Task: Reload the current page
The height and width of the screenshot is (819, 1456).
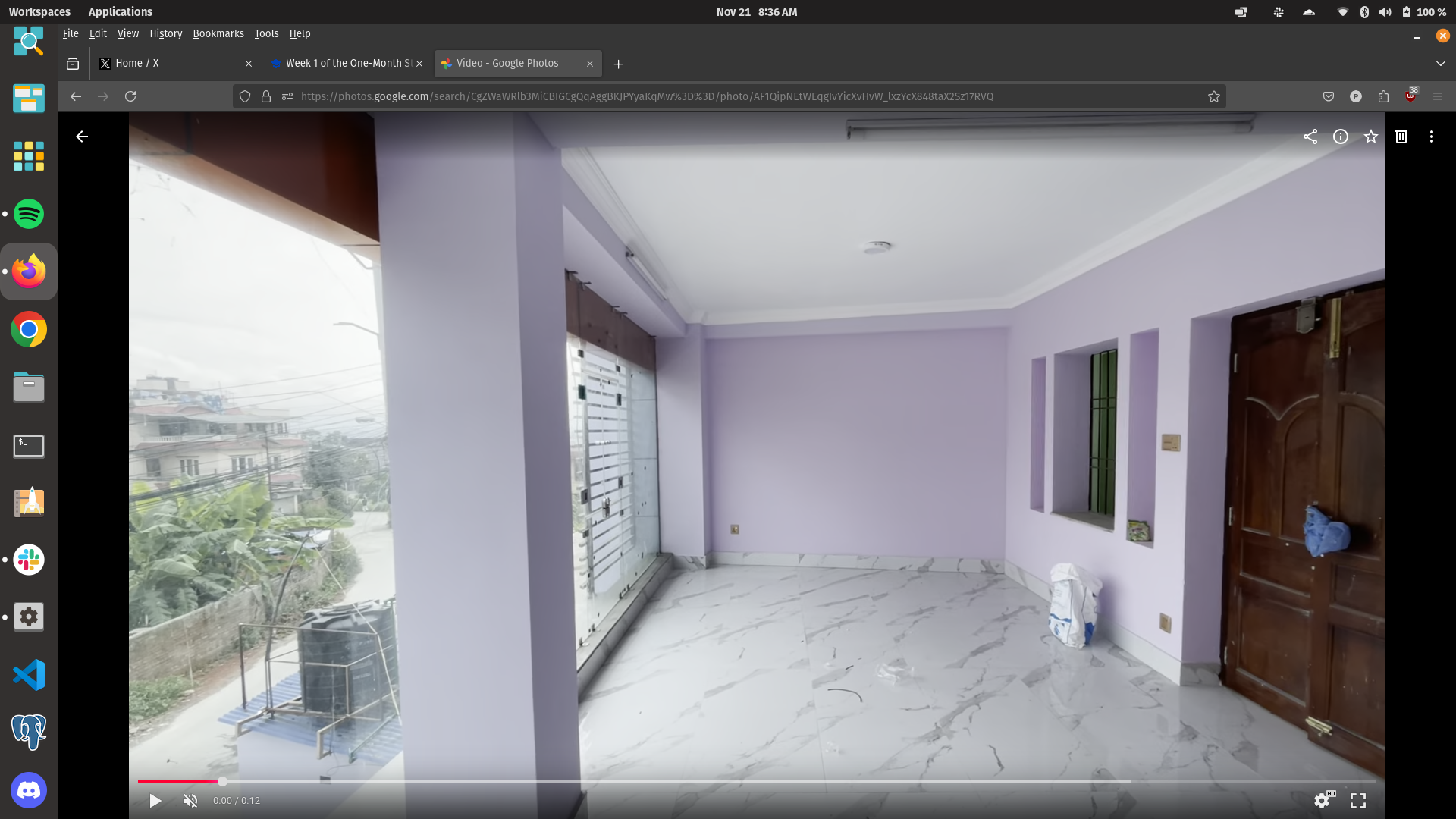Action: 130,96
